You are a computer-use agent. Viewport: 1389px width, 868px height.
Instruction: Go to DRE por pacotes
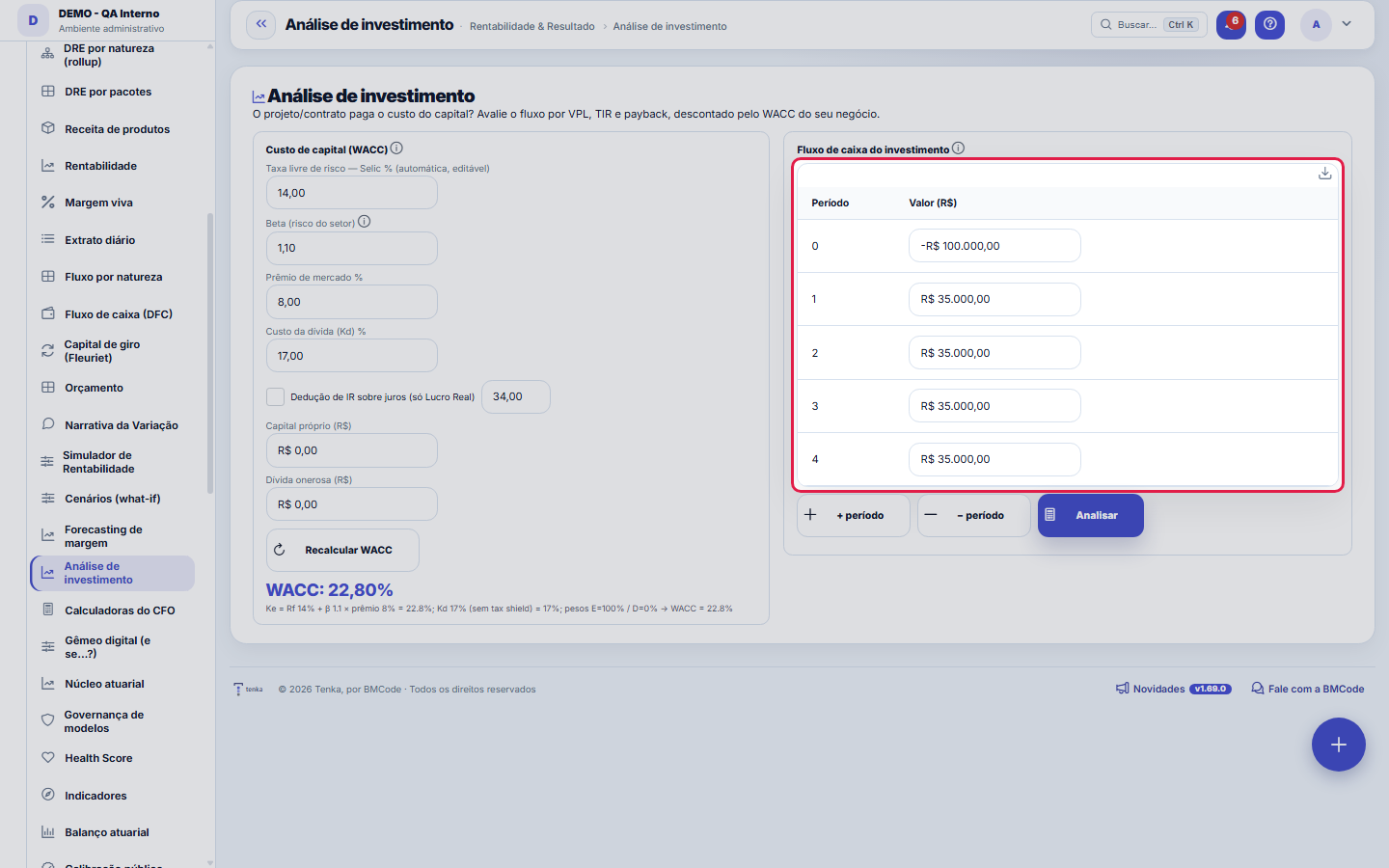pyautogui.click(x=112, y=92)
